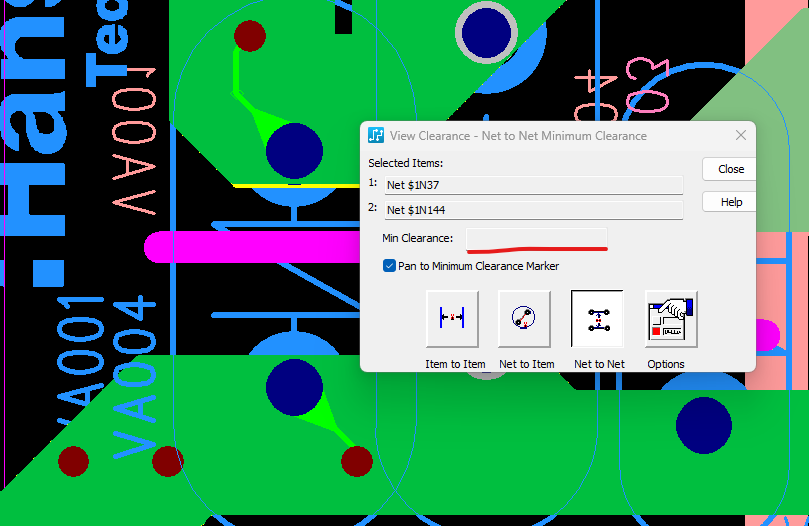809x526 pixels.
Task: Open the clearance Options icon
Action: (670, 318)
